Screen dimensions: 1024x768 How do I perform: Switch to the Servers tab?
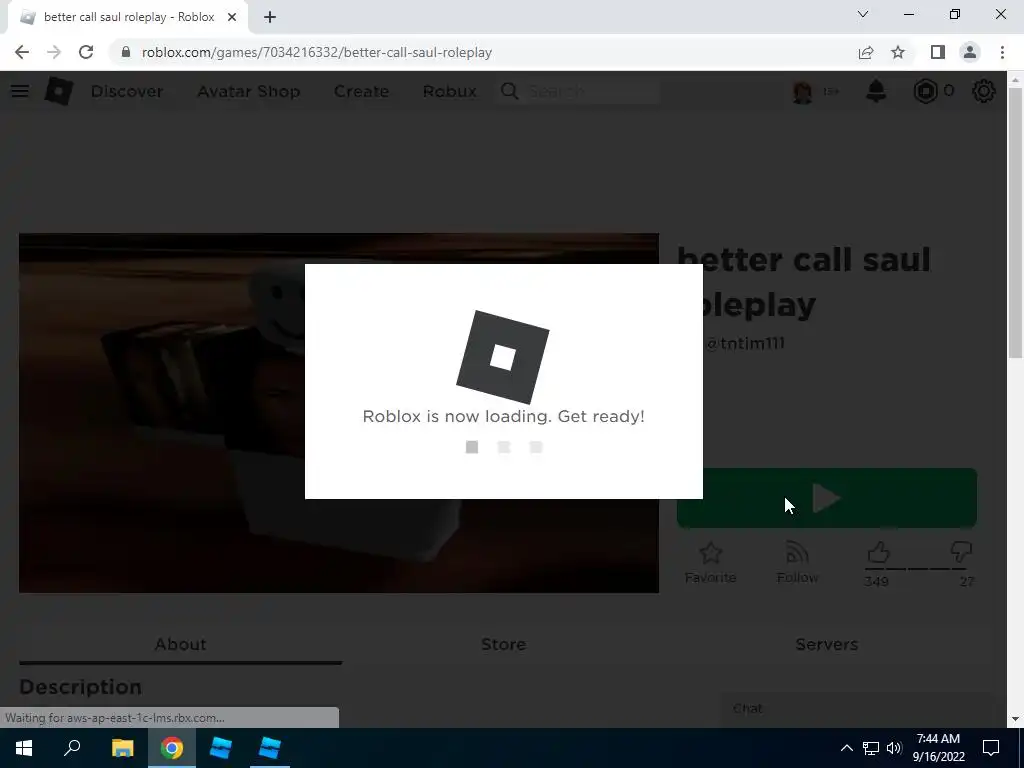[827, 645]
